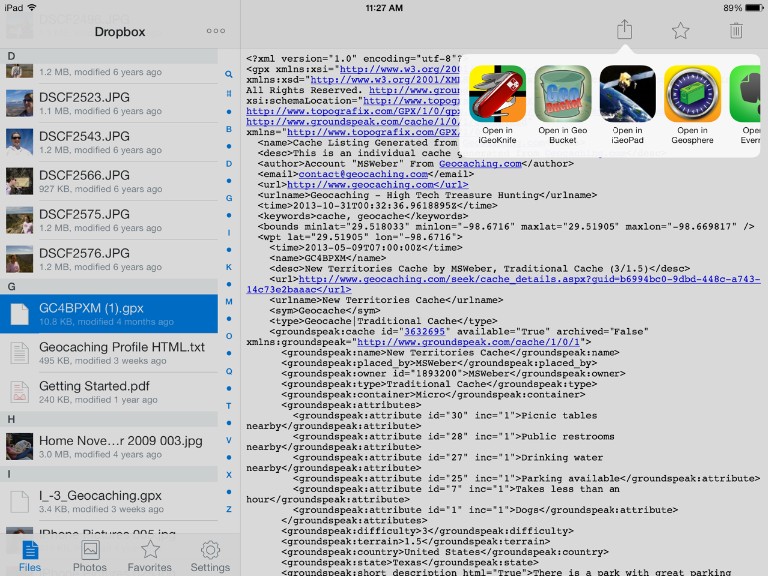Select GC4BPXM (1).gpx file row
768x576 pixels.
[x=109, y=314]
